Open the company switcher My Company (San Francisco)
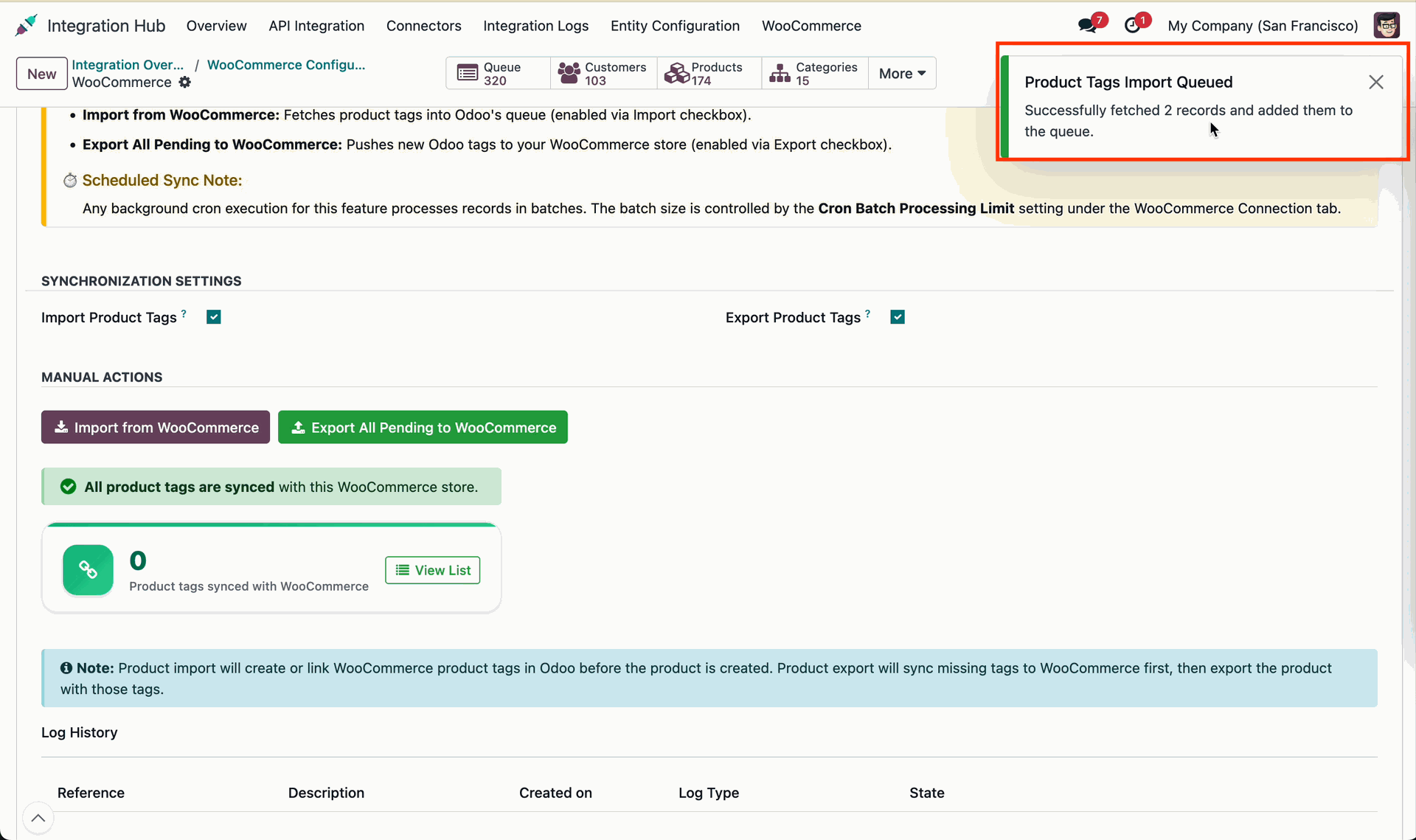The image size is (1416, 840). (x=1263, y=26)
